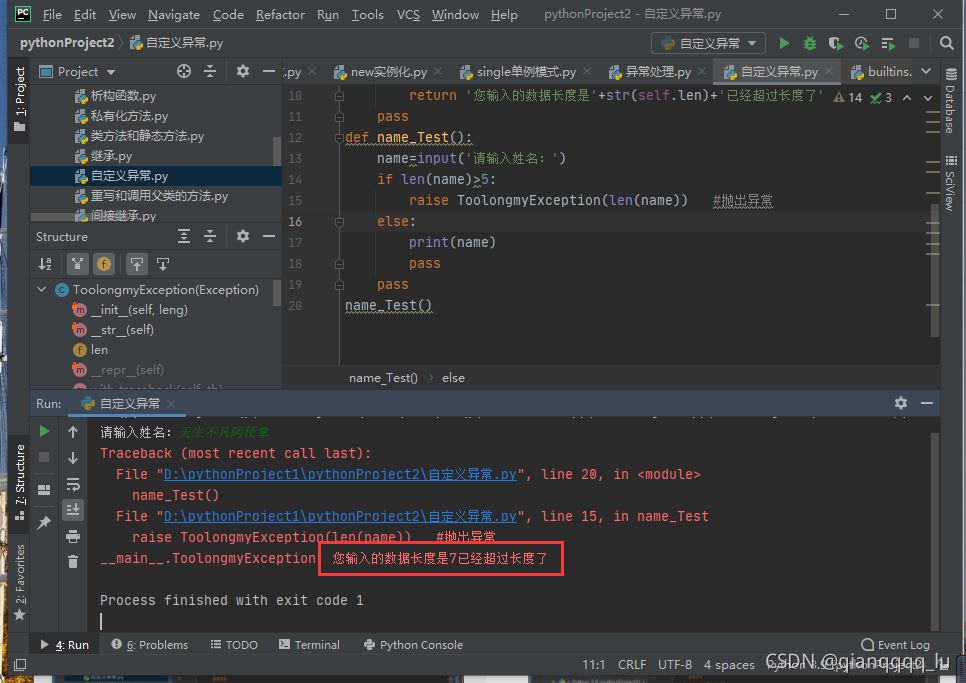Image resolution: width=966 pixels, height=683 pixels.
Task: Start debugging with the bug icon
Action: [810, 43]
